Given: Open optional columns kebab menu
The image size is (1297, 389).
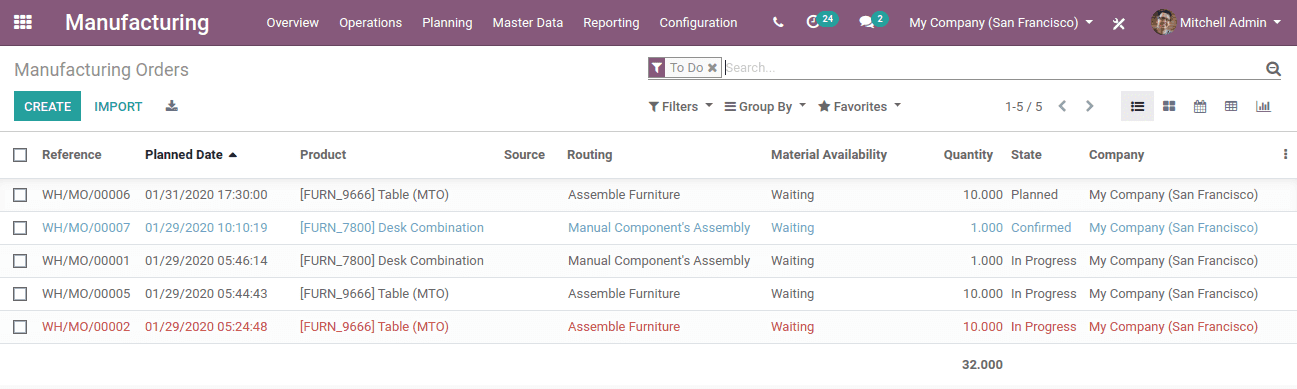Looking at the screenshot, I should point(1285,154).
